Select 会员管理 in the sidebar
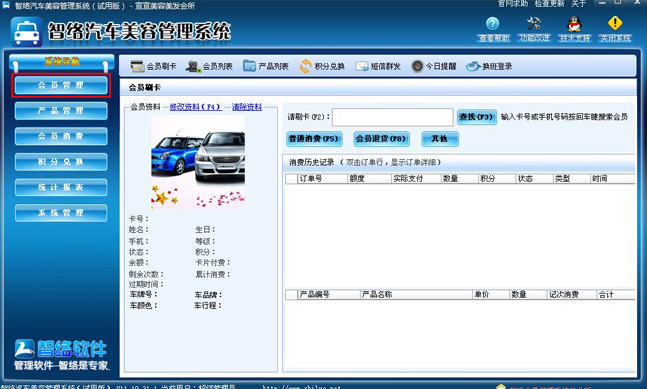Viewport: 647px width, 389px height. pos(61,85)
